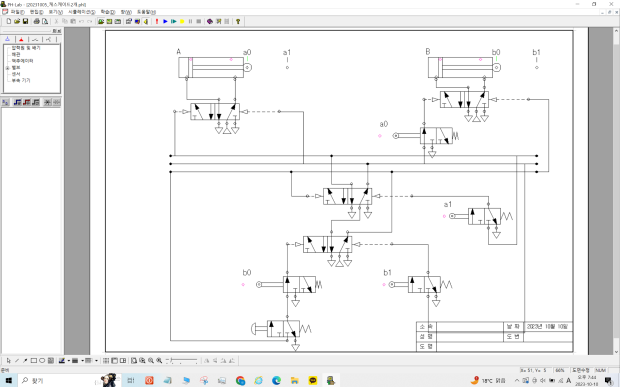Open the 도움말 menu
The width and height of the screenshot is (620, 387).
[146, 12]
